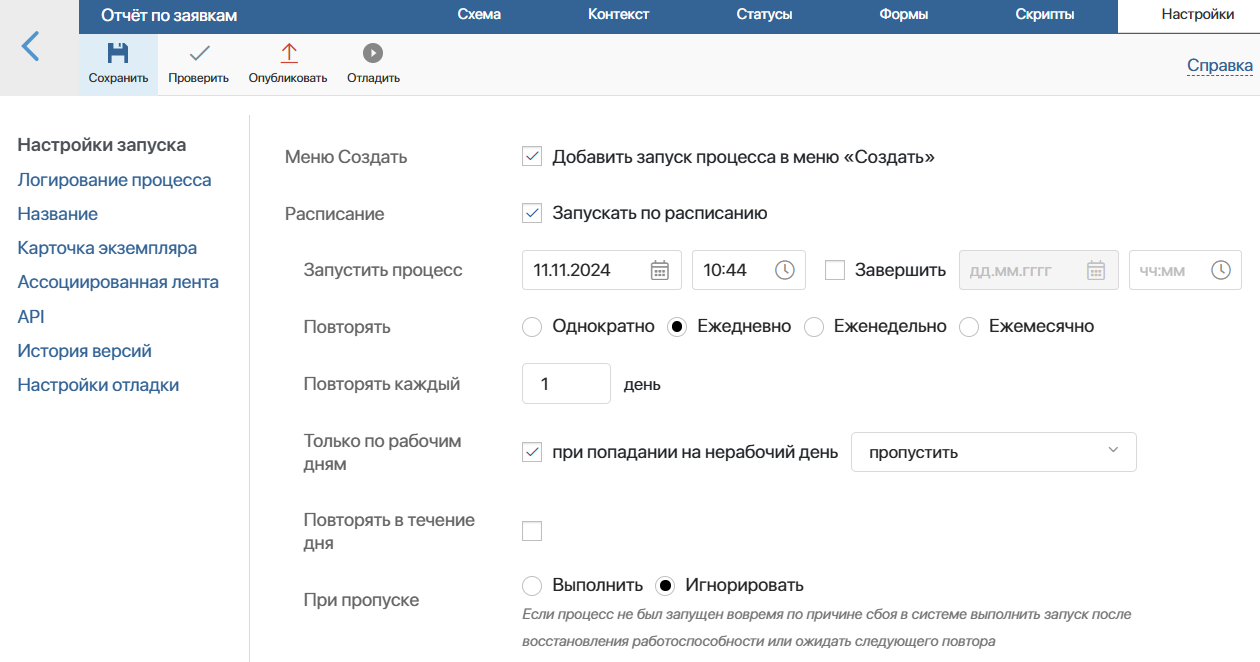Click the чч:мм end time field

pyautogui.click(x=1185, y=270)
